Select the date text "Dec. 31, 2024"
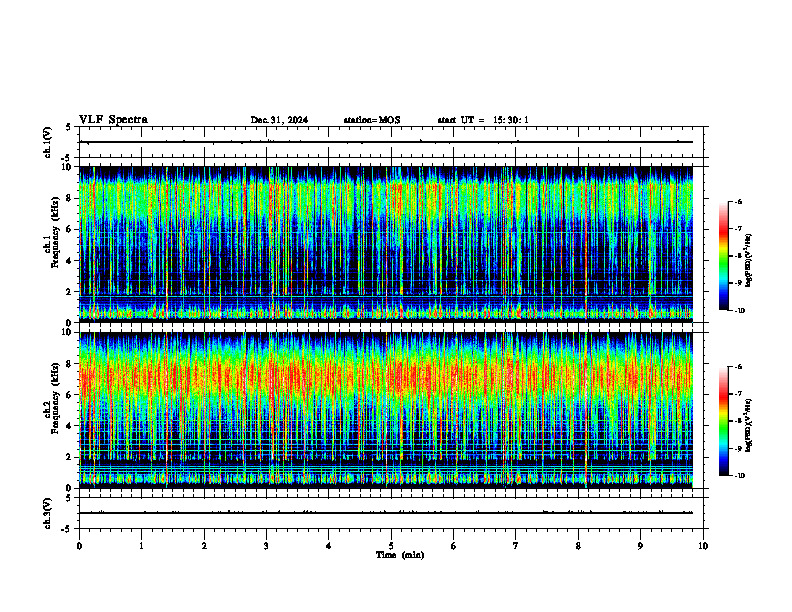This screenshot has height=612, width=792. click(x=279, y=120)
